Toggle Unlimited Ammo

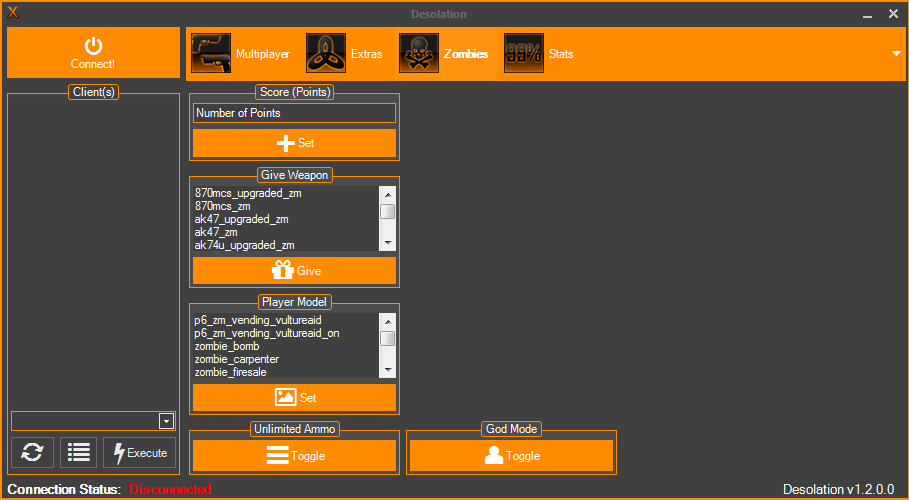coord(294,456)
